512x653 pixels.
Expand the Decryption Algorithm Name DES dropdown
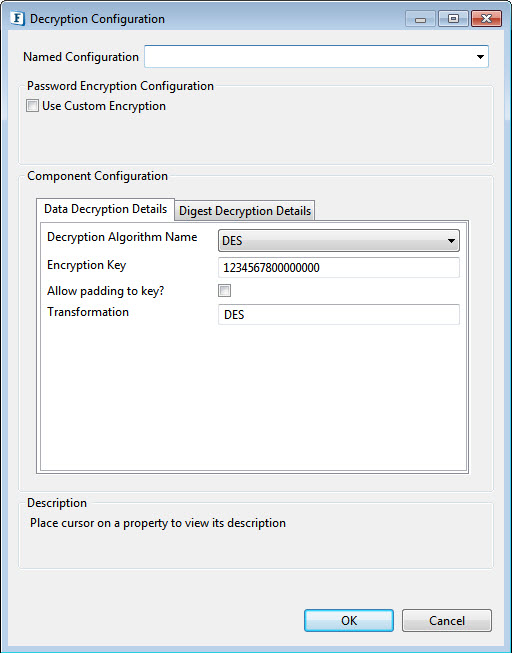339,240
